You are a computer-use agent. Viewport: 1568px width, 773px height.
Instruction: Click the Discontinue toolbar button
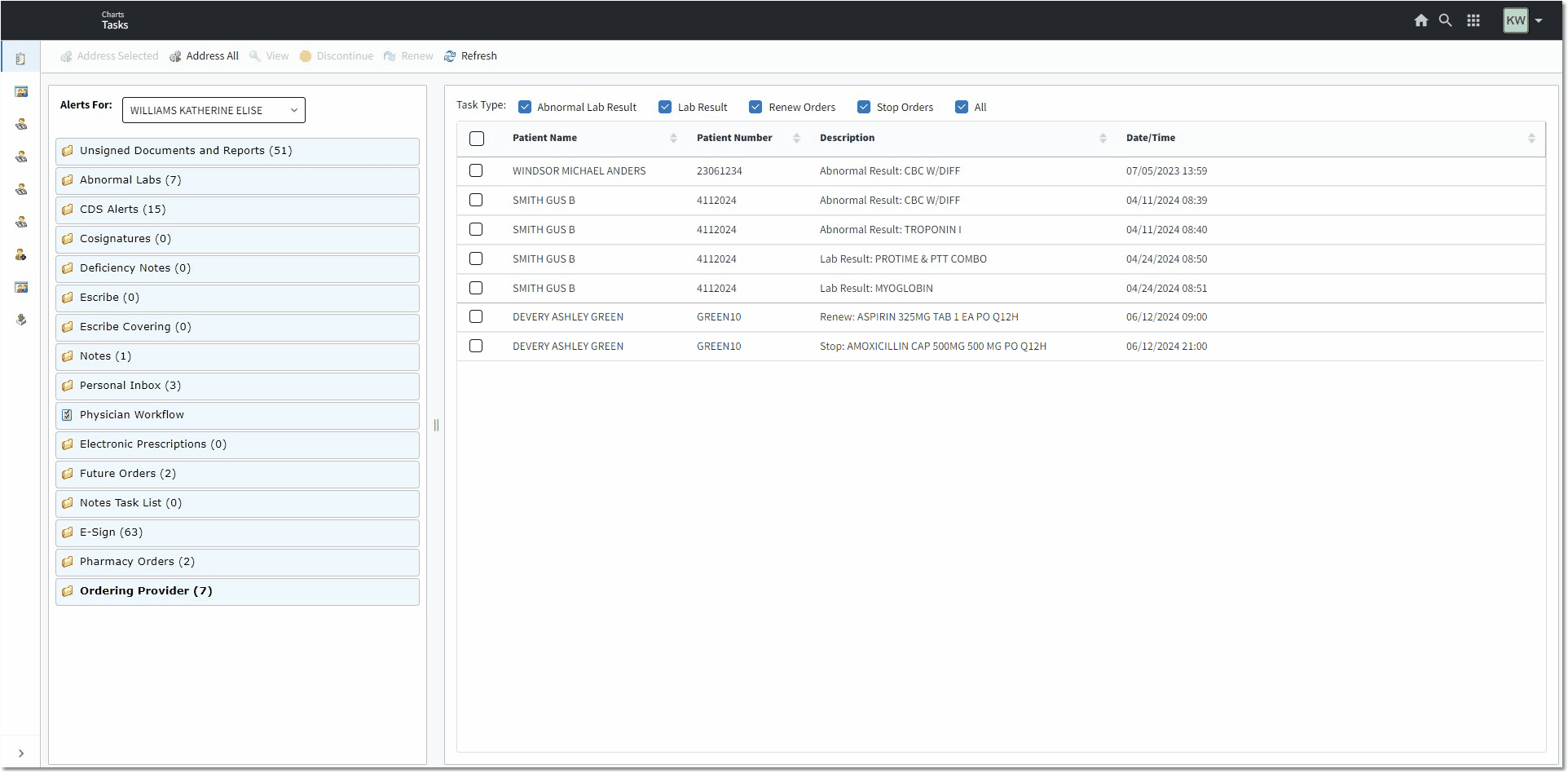click(x=337, y=56)
